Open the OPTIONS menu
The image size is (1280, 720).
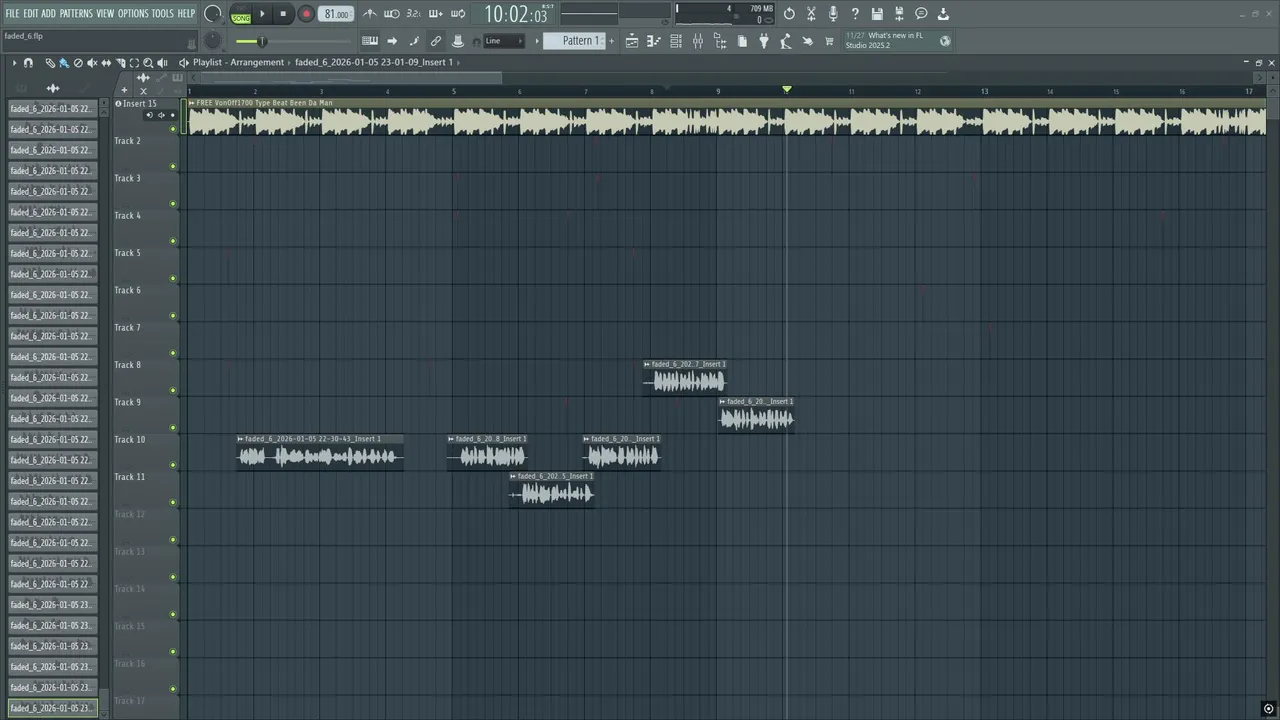coord(133,14)
